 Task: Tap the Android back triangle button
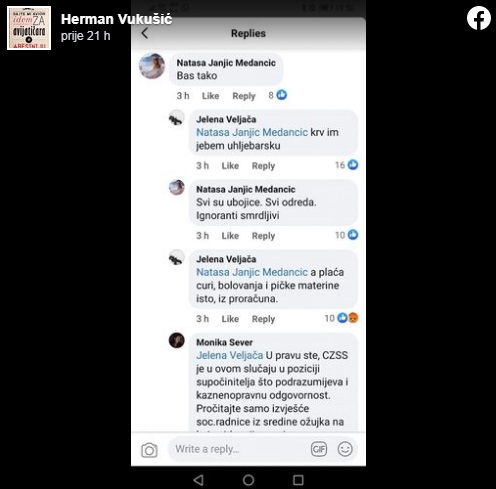pyautogui.click(x=199, y=480)
